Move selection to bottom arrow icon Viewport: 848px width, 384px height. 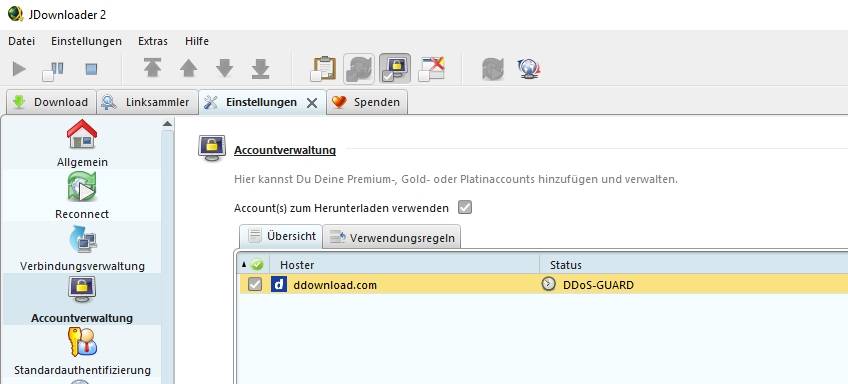[x=260, y=69]
